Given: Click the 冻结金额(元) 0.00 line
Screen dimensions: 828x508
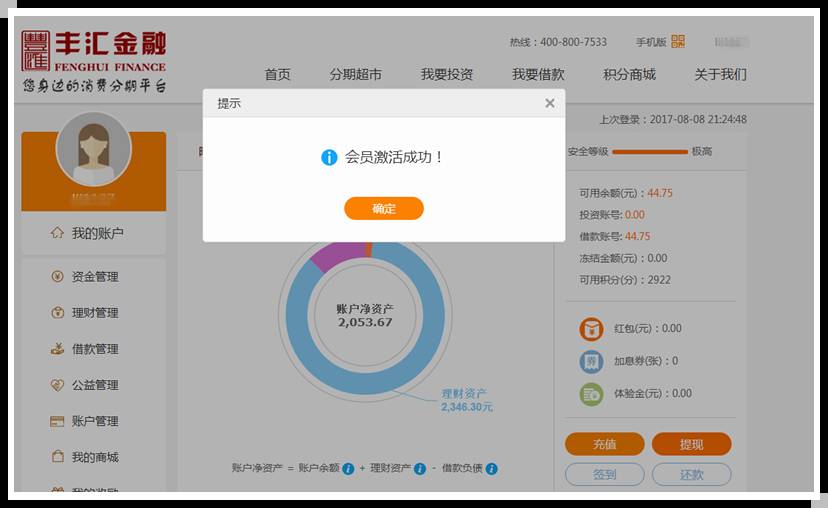Looking at the screenshot, I should pos(623,258).
